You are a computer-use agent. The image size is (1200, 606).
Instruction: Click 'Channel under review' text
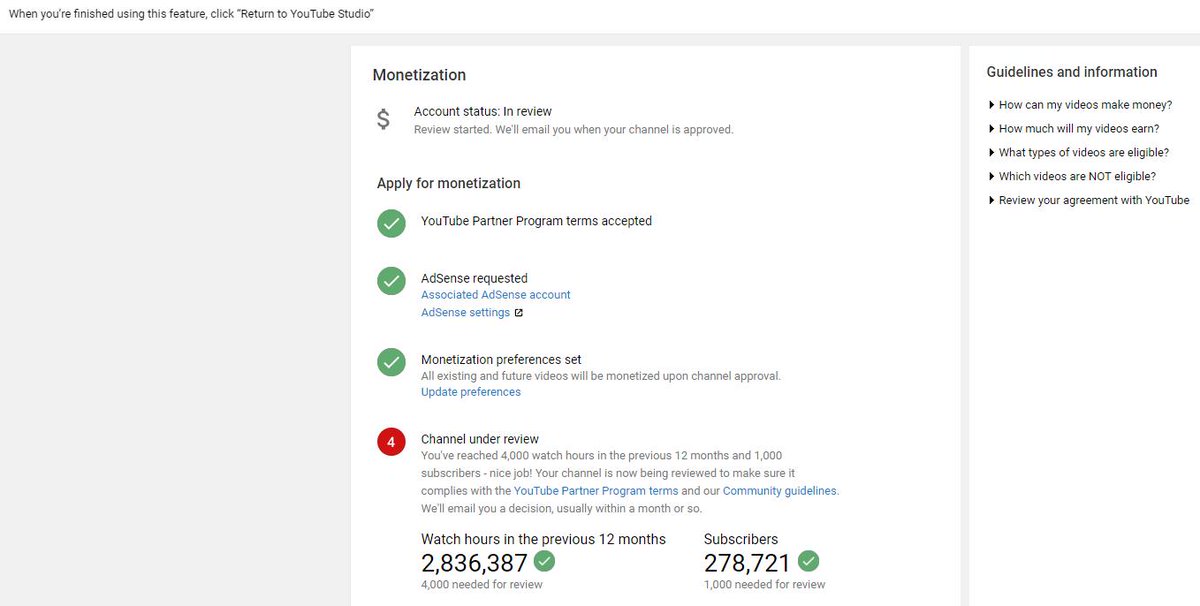click(480, 439)
